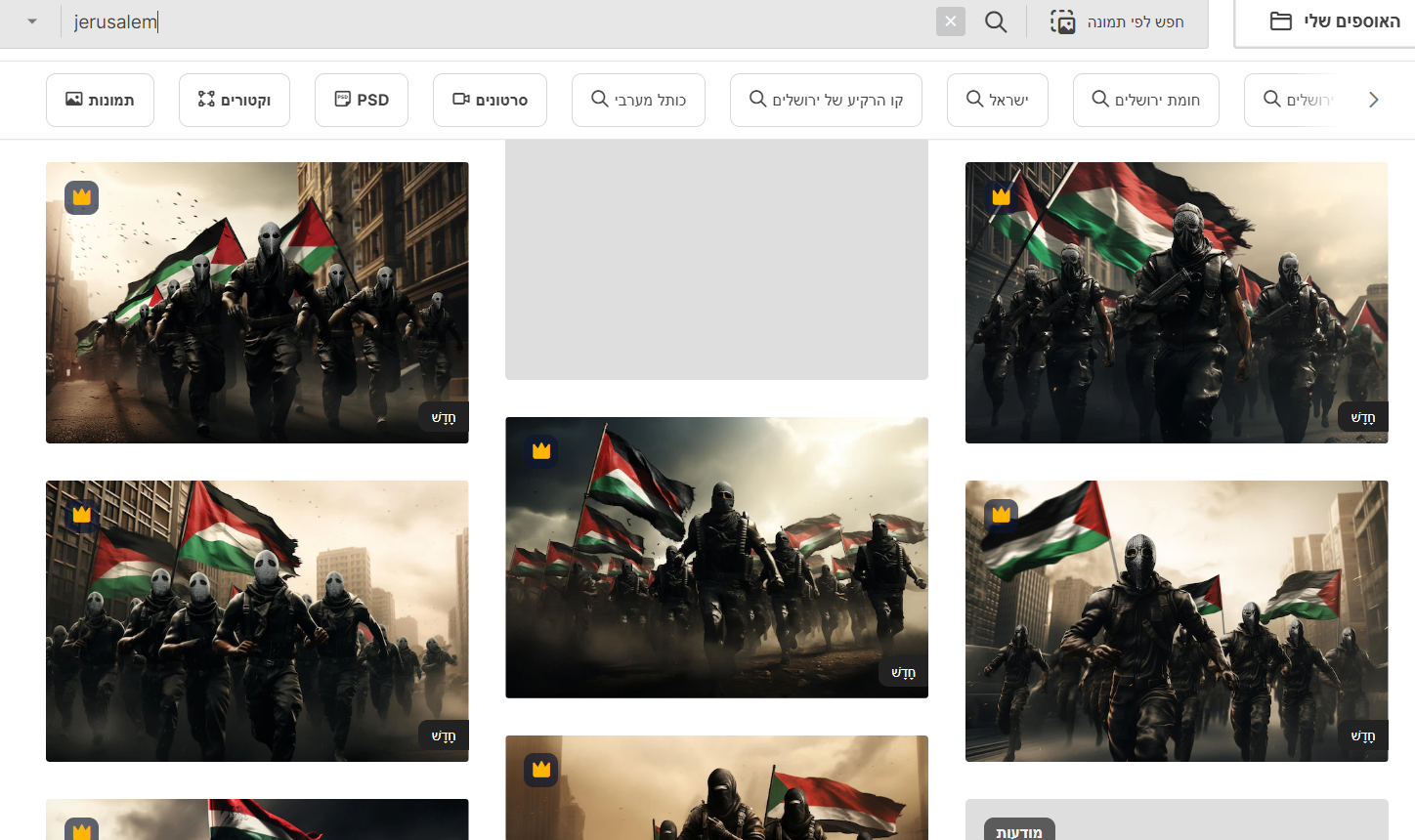Switch to סרטונים video results
This screenshot has width=1415, height=840.
tap(490, 100)
